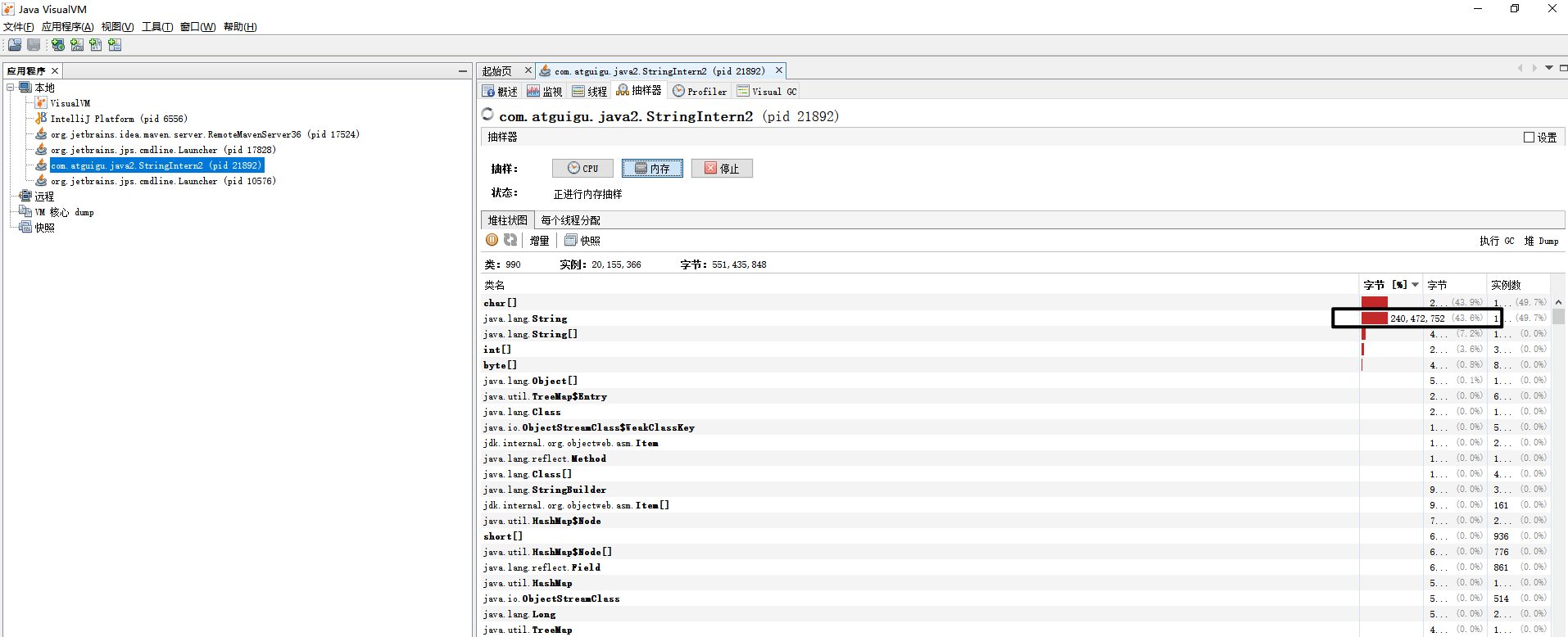Select the java.lang.Long row
Screen dimensions: 1568x637
tap(1016, 614)
